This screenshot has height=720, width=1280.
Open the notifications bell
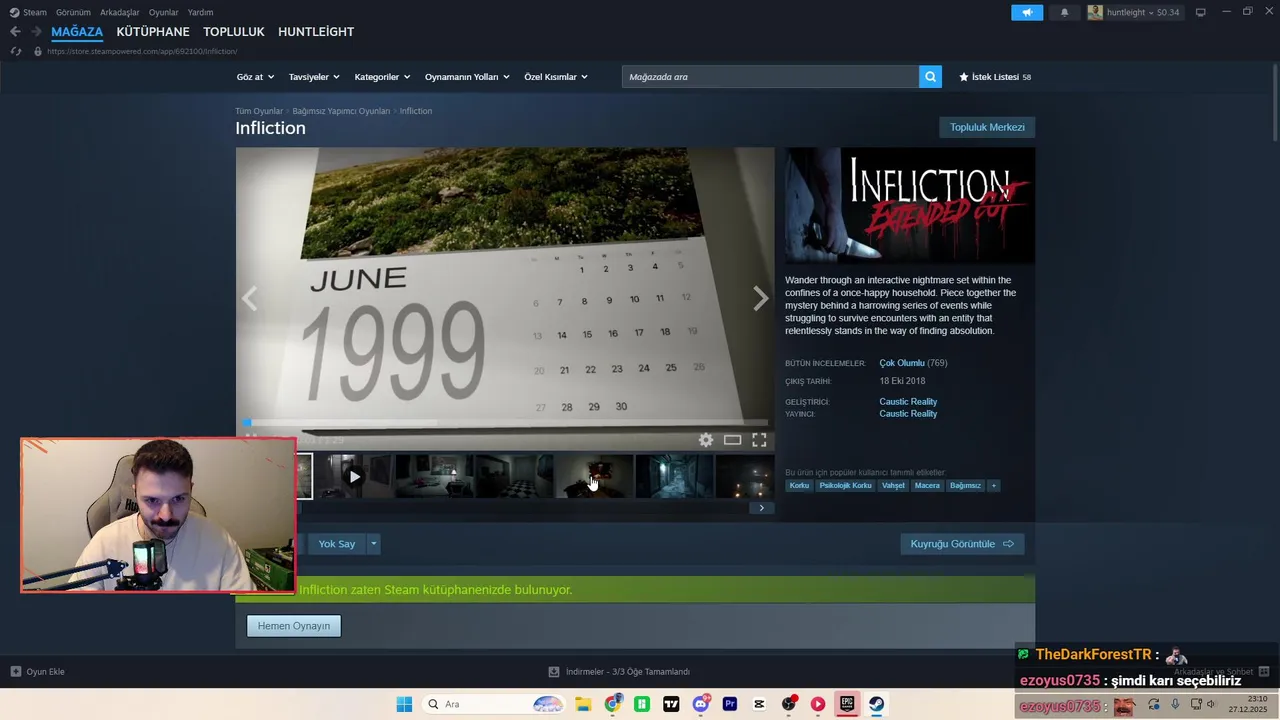pyautogui.click(x=1064, y=12)
